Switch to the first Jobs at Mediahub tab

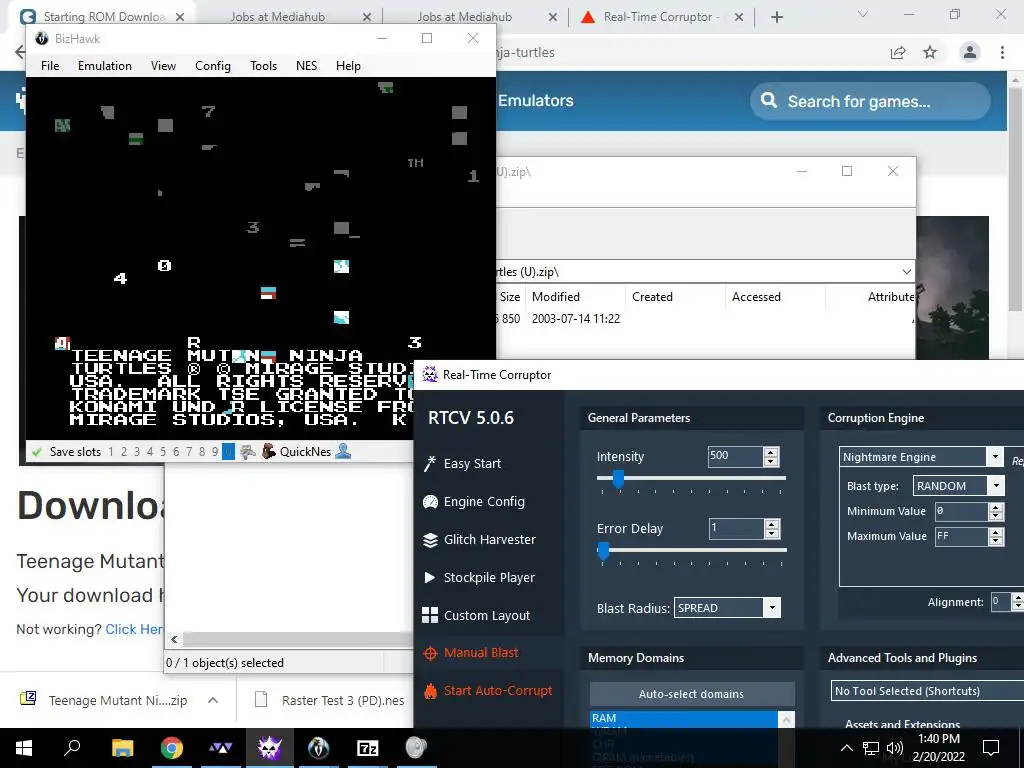(278, 17)
